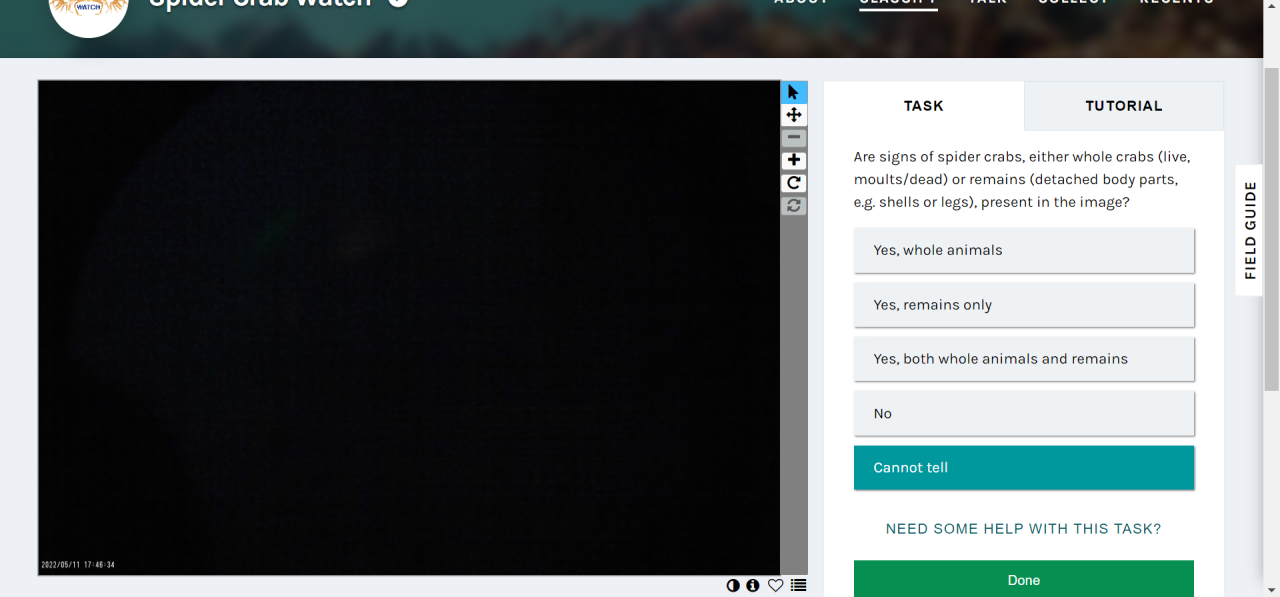Choose Yes, both whole animals and remains

coord(1024,359)
